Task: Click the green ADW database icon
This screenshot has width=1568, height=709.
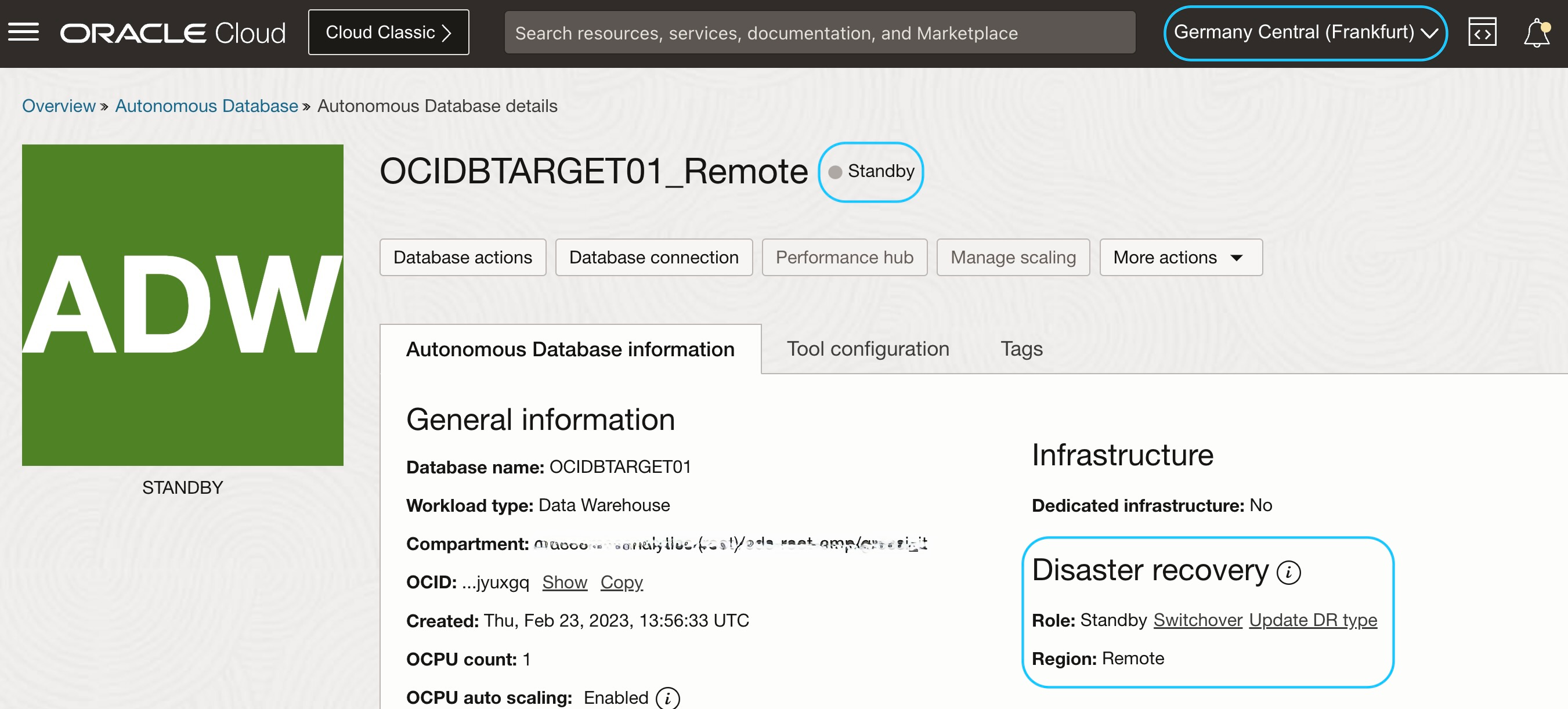Action: click(183, 305)
